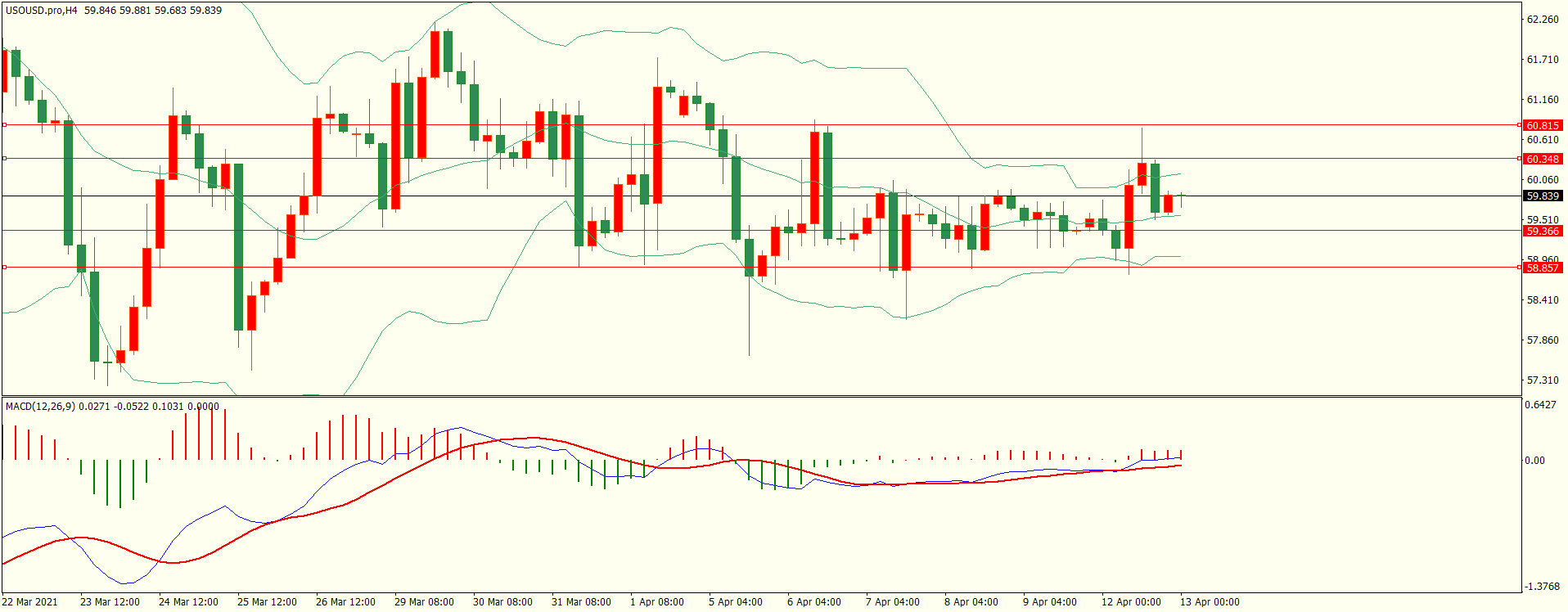Click the MACD(12,26,9) indicator label
This screenshot has height=612, width=1568.
click(40, 406)
